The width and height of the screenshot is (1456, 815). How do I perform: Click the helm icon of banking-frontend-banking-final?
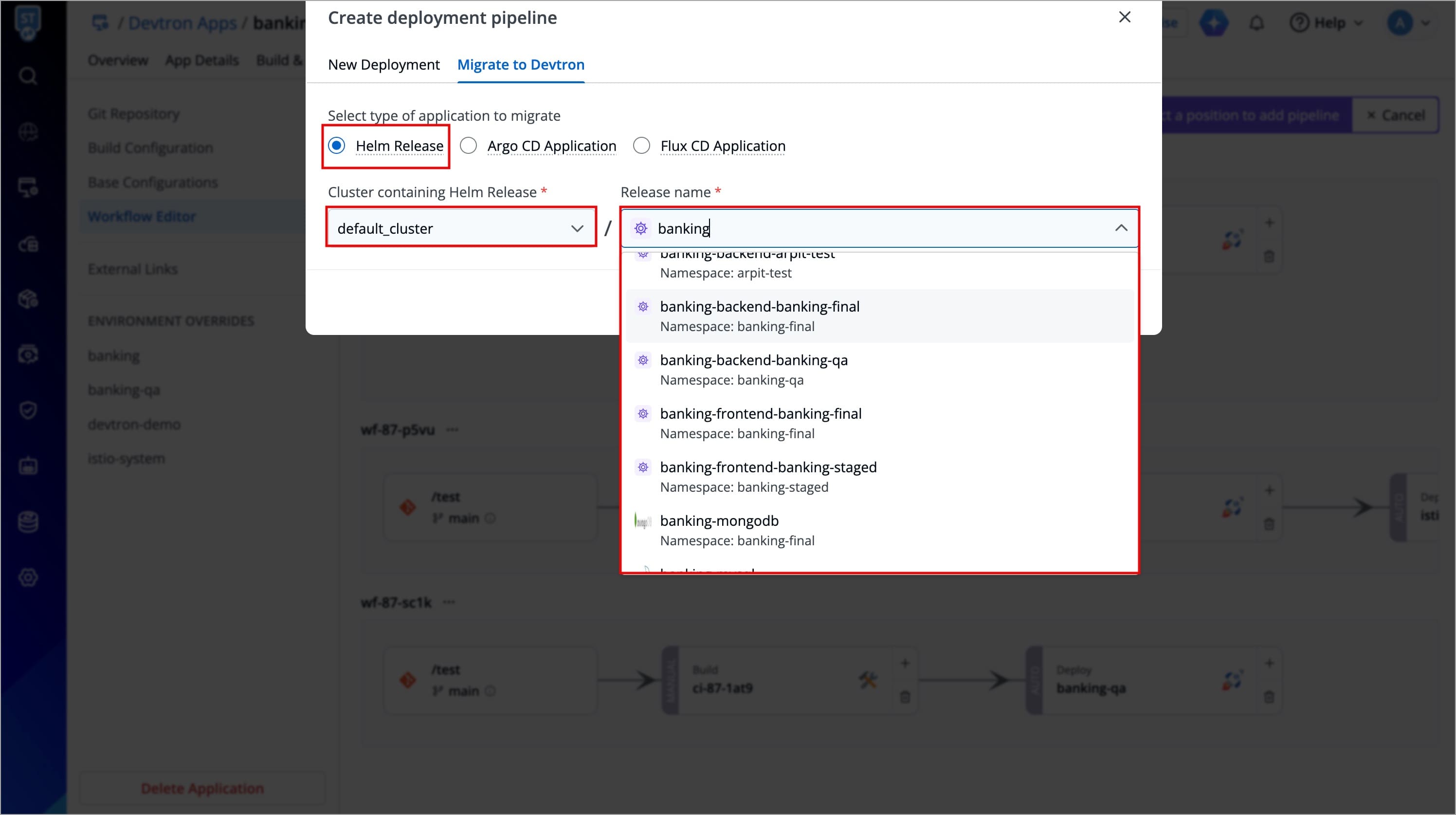click(643, 413)
